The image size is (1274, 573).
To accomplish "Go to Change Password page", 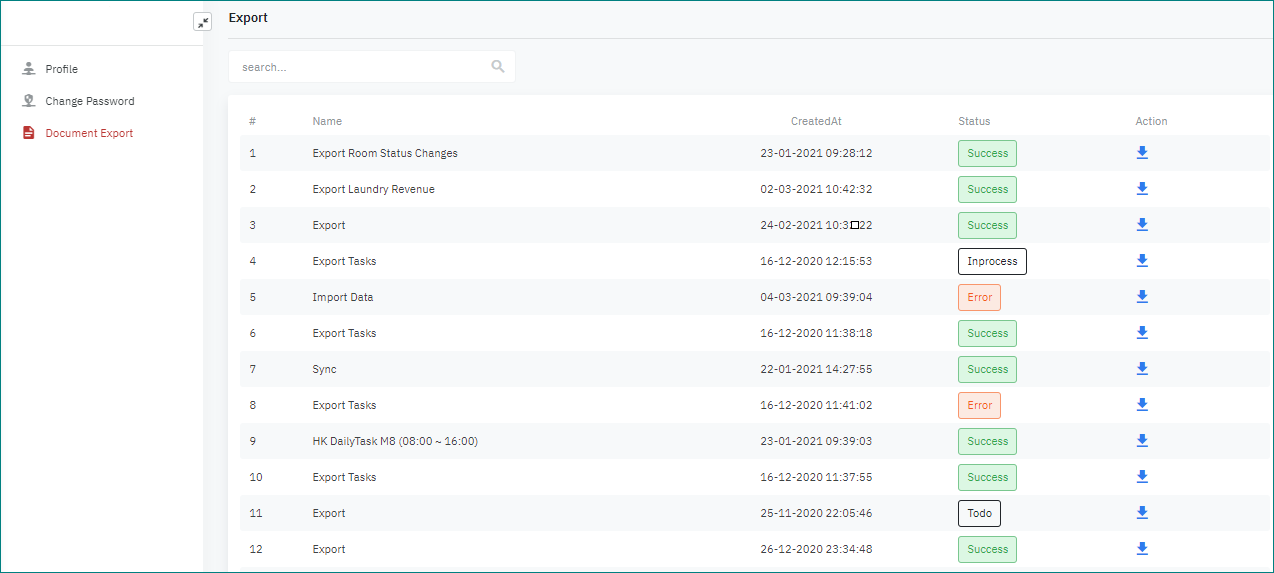I will pyautogui.click(x=89, y=101).
